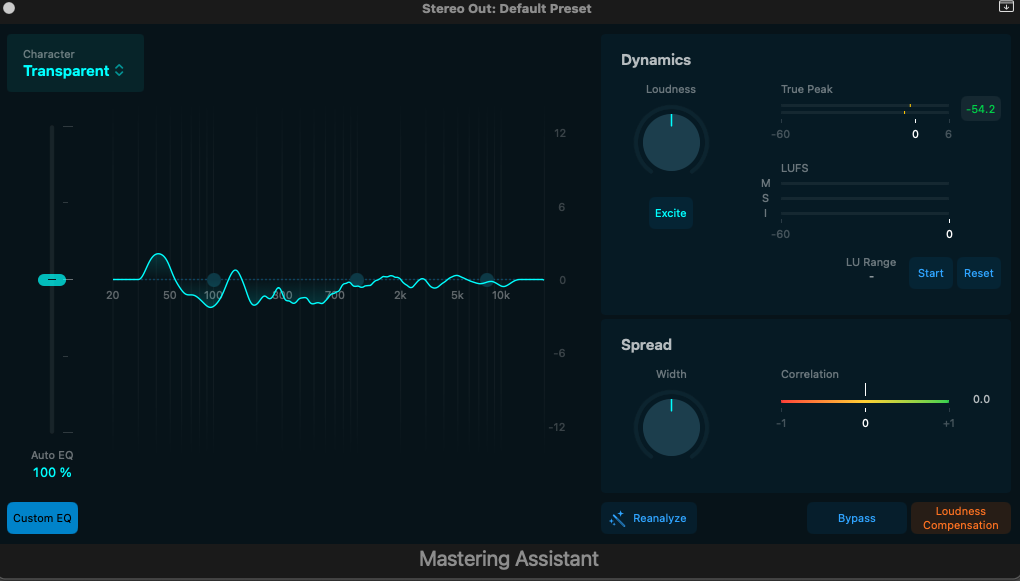Click the Auto EQ 100 % value
Viewport: 1020px width, 581px height.
(52, 472)
